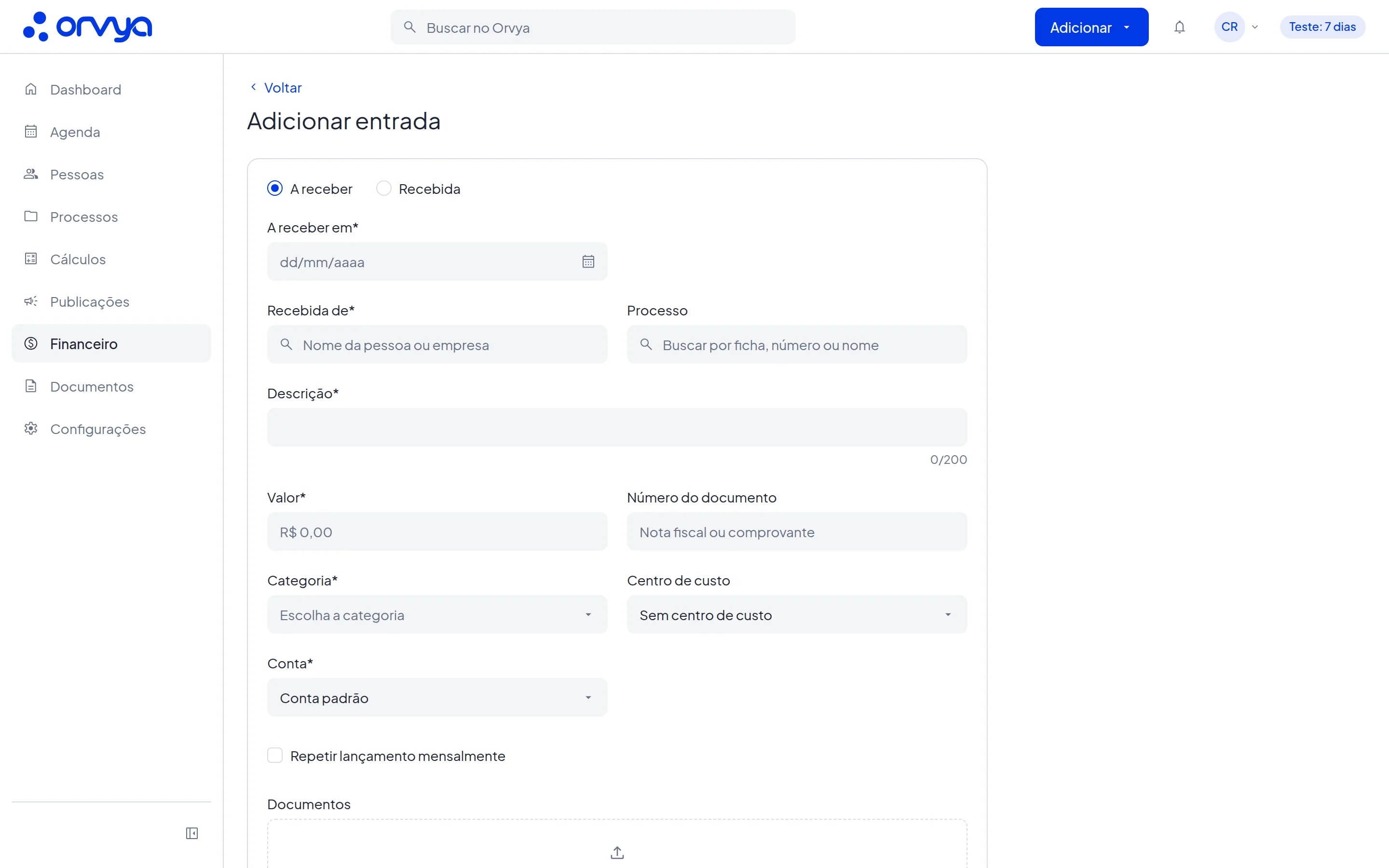Click the Financeiro dollar icon

(31, 343)
